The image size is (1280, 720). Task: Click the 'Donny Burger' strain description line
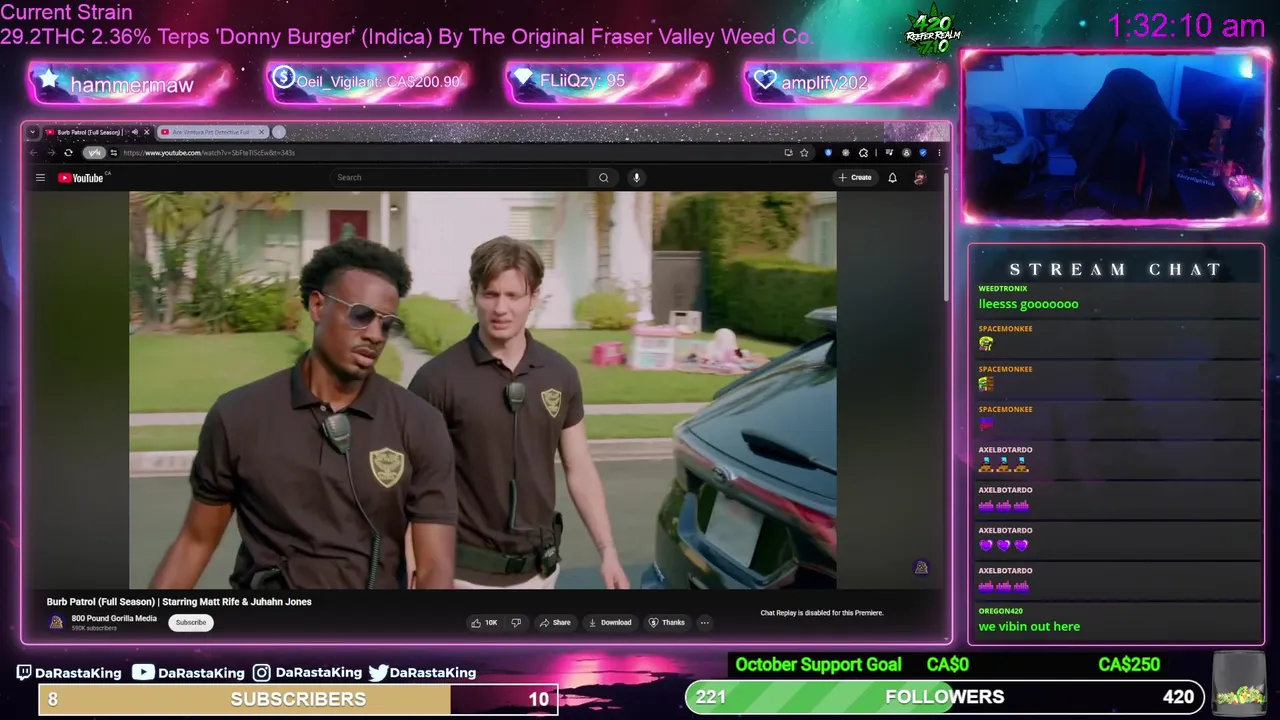tap(405, 37)
